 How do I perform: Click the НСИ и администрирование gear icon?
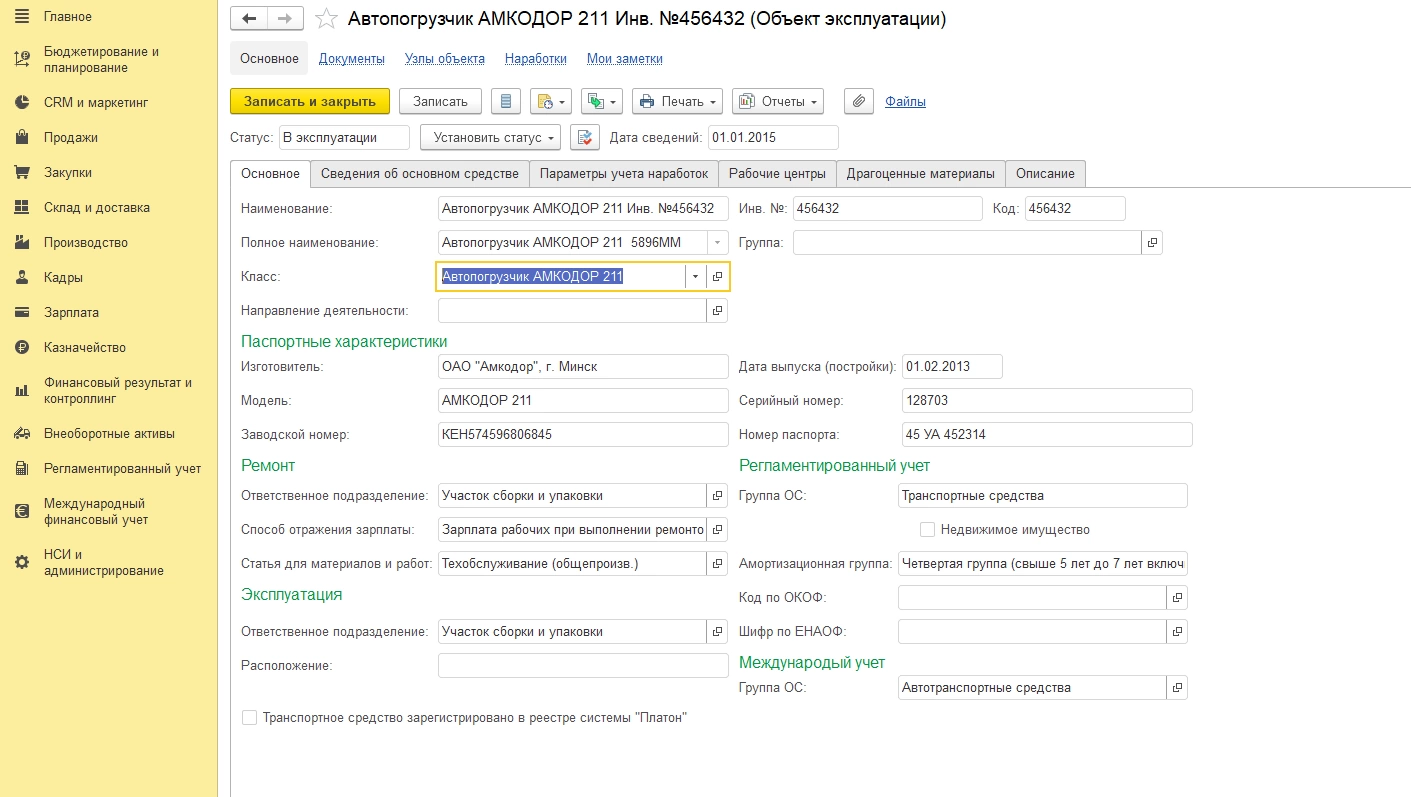(x=22, y=562)
